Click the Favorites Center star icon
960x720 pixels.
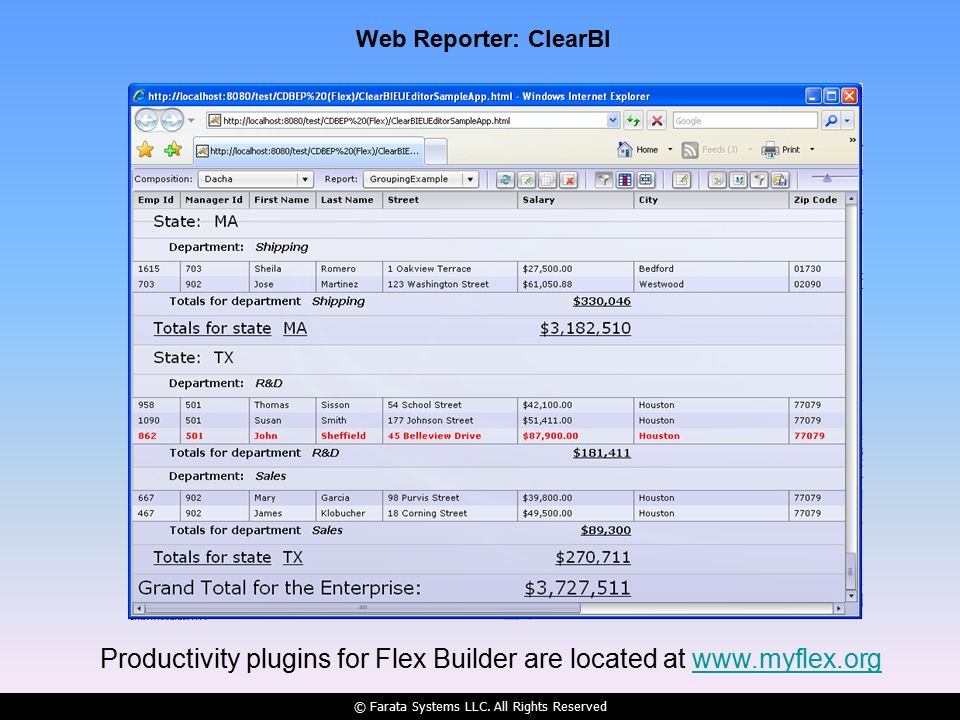[x=145, y=149]
